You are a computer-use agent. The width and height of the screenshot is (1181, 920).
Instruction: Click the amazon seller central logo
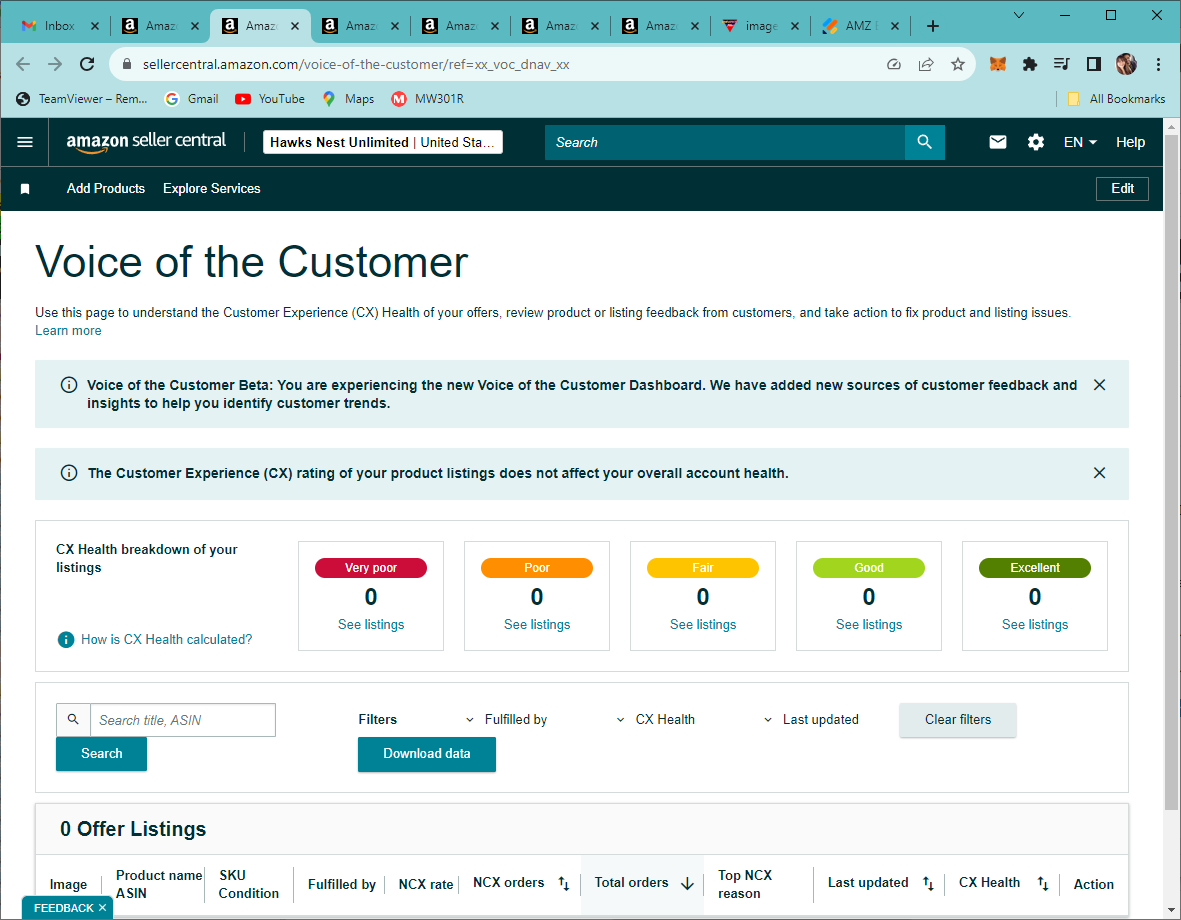[x=146, y=142]
